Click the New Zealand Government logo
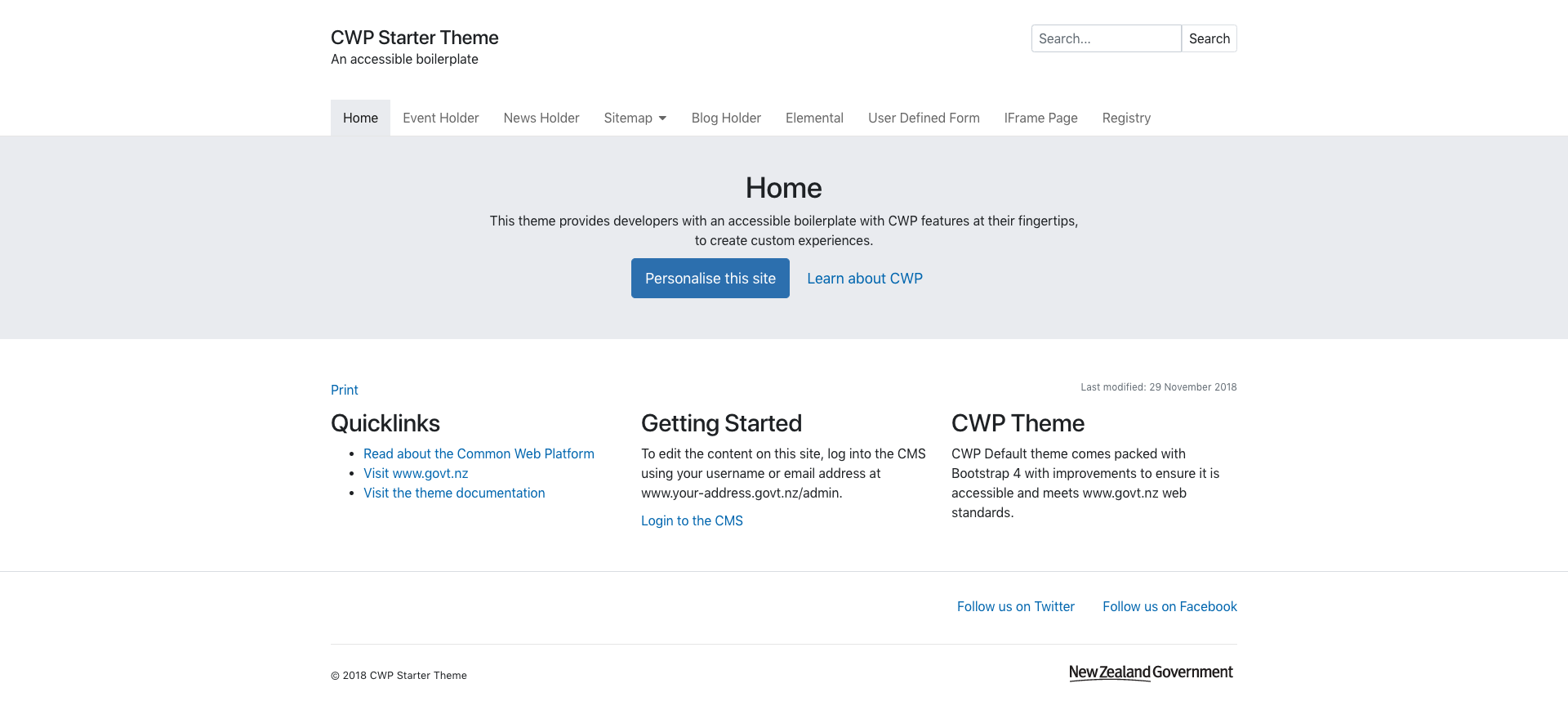This screenshot has width=1568, height=719. [x=1151, y=672]
